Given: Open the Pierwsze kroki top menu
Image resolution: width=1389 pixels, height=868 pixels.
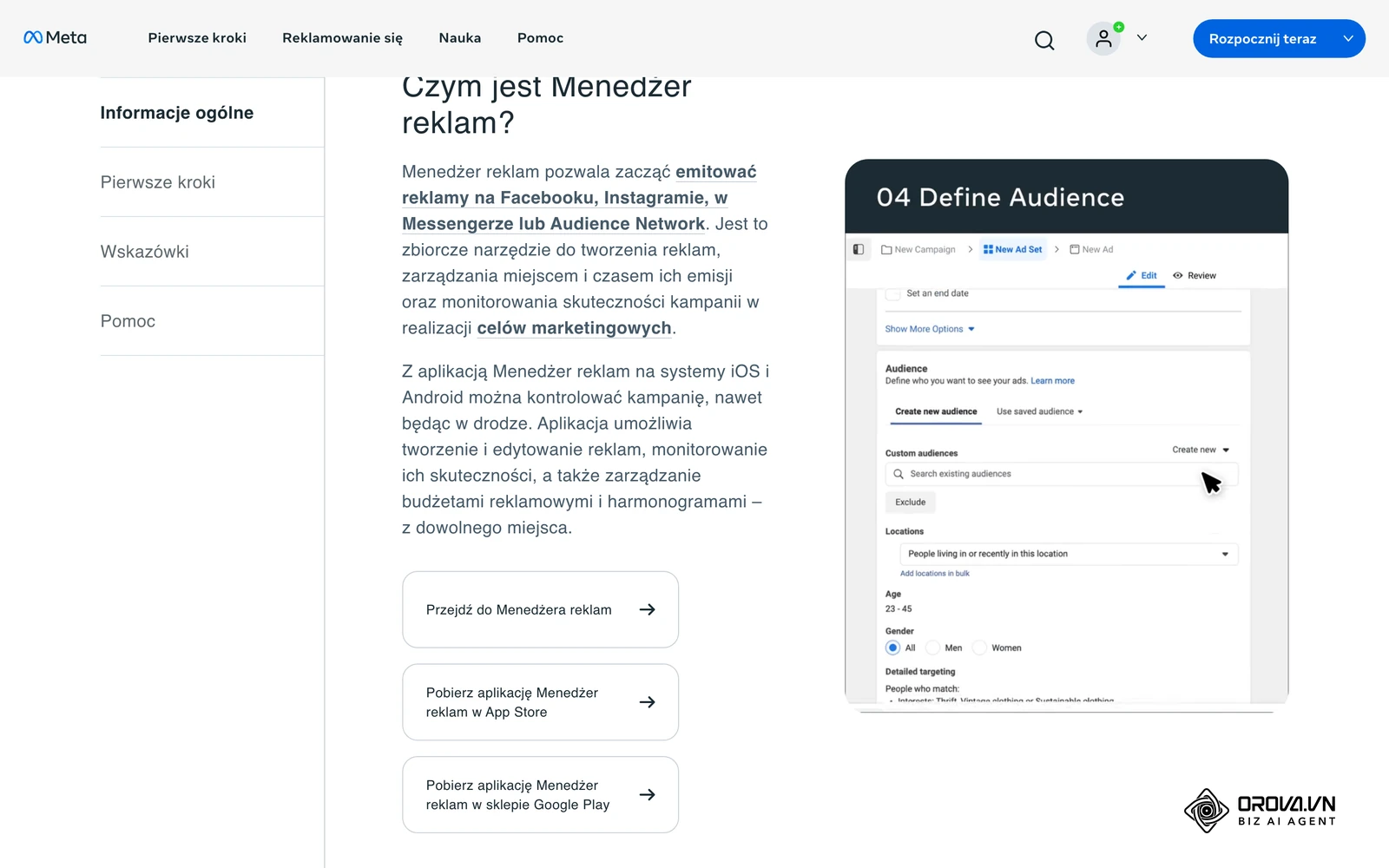Looking at the screenshot, I should 197,38.
